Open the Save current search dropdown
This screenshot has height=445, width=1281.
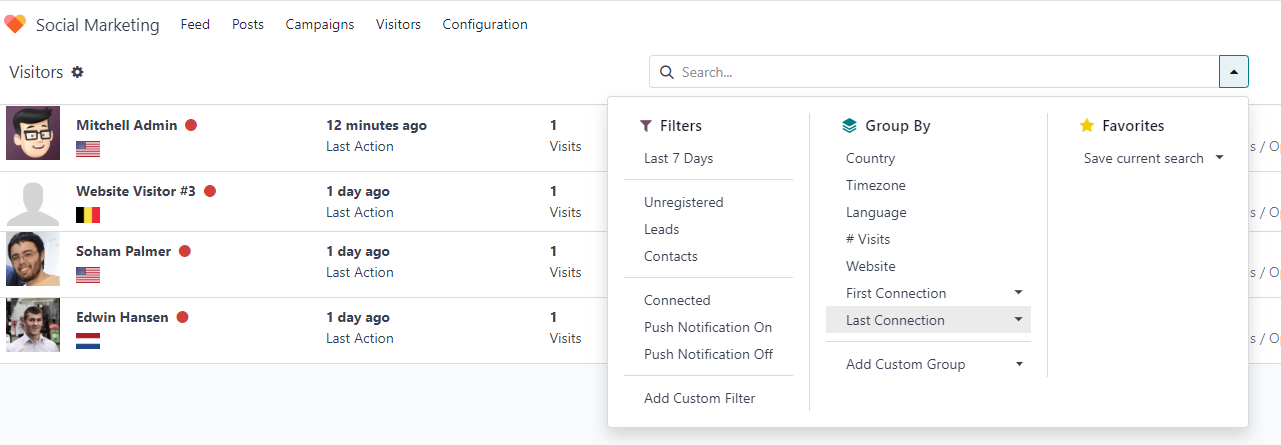(x=1154, y=158)
